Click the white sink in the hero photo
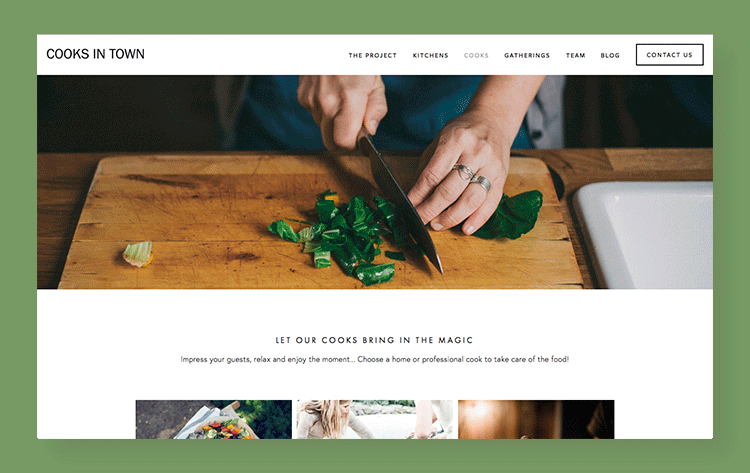Viewport: 750px width, 473px height. [x=643, y=234]
